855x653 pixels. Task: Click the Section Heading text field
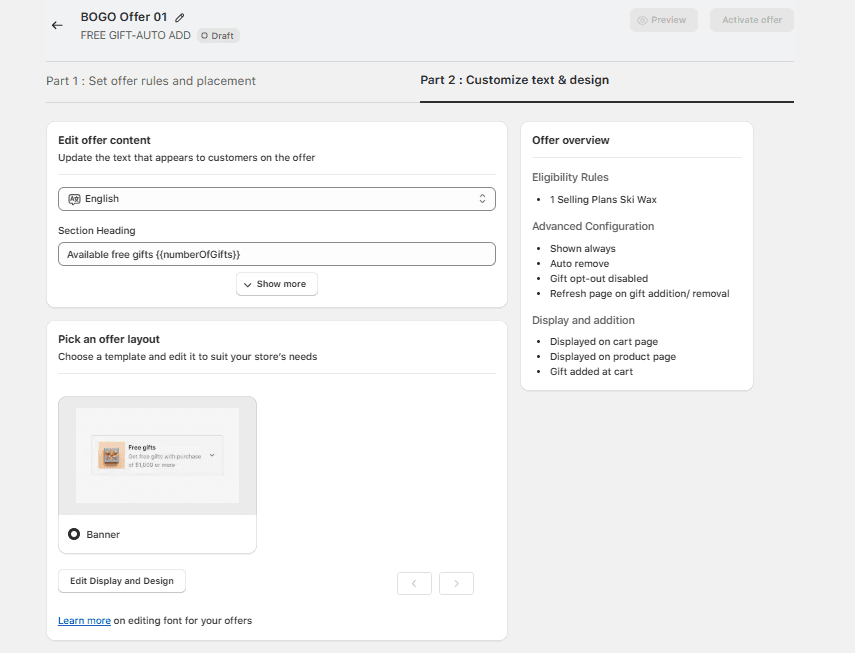click(277, 254)
